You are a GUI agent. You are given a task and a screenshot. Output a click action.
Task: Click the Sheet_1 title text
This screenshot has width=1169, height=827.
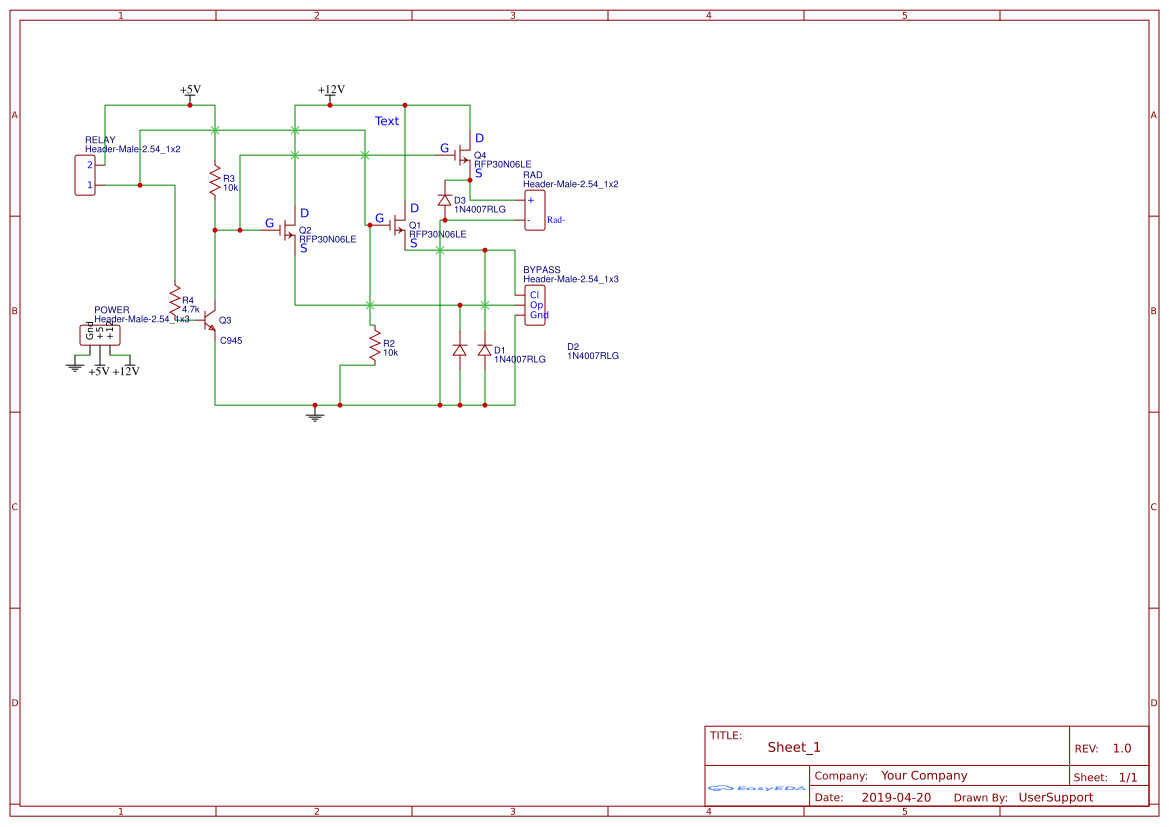click(x=791, y=746)
